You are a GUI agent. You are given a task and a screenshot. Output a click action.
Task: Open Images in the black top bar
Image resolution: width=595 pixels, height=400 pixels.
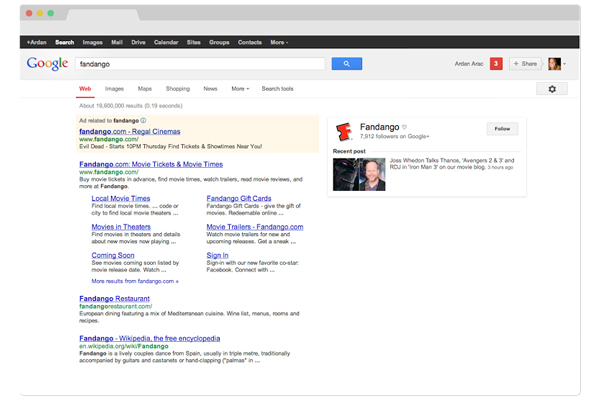tap(93, 43)
